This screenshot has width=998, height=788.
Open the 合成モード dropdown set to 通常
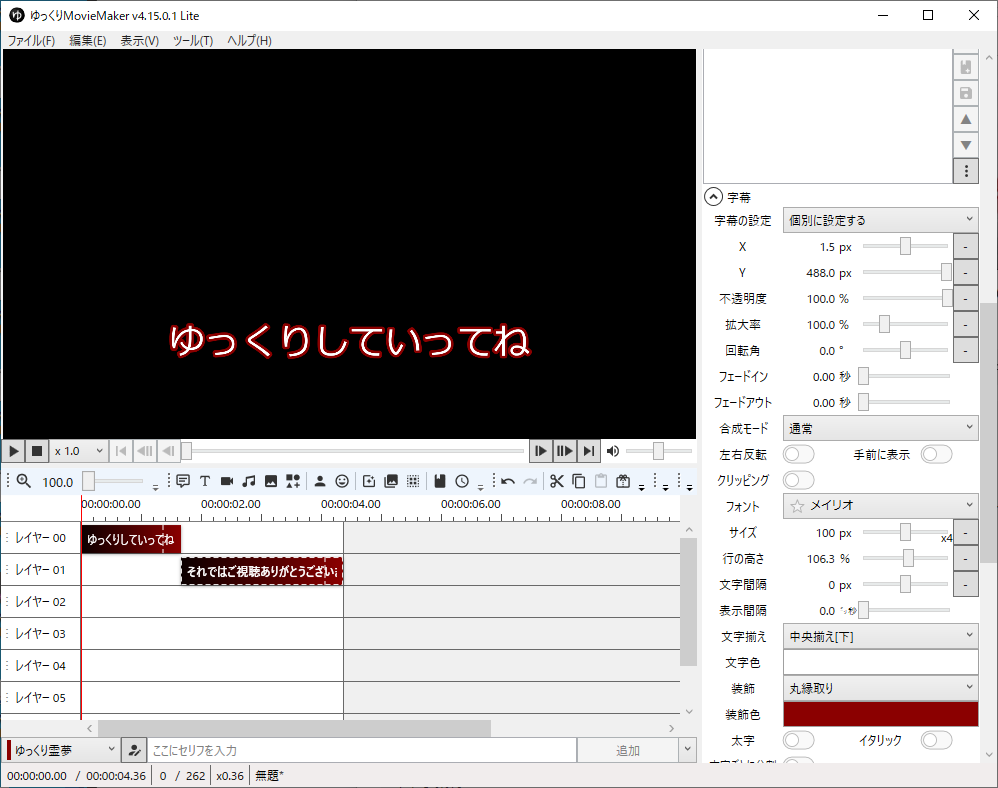[880, 428]
